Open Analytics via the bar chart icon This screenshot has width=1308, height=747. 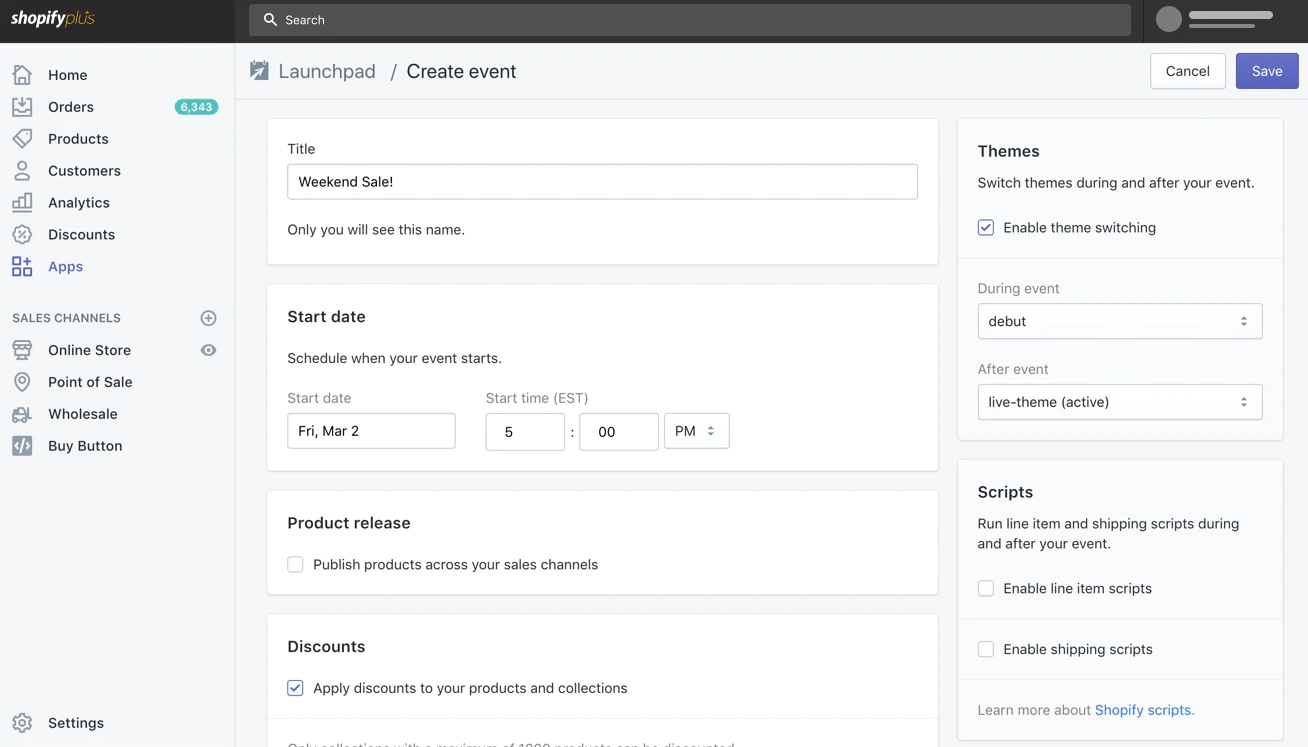[23, 202]
